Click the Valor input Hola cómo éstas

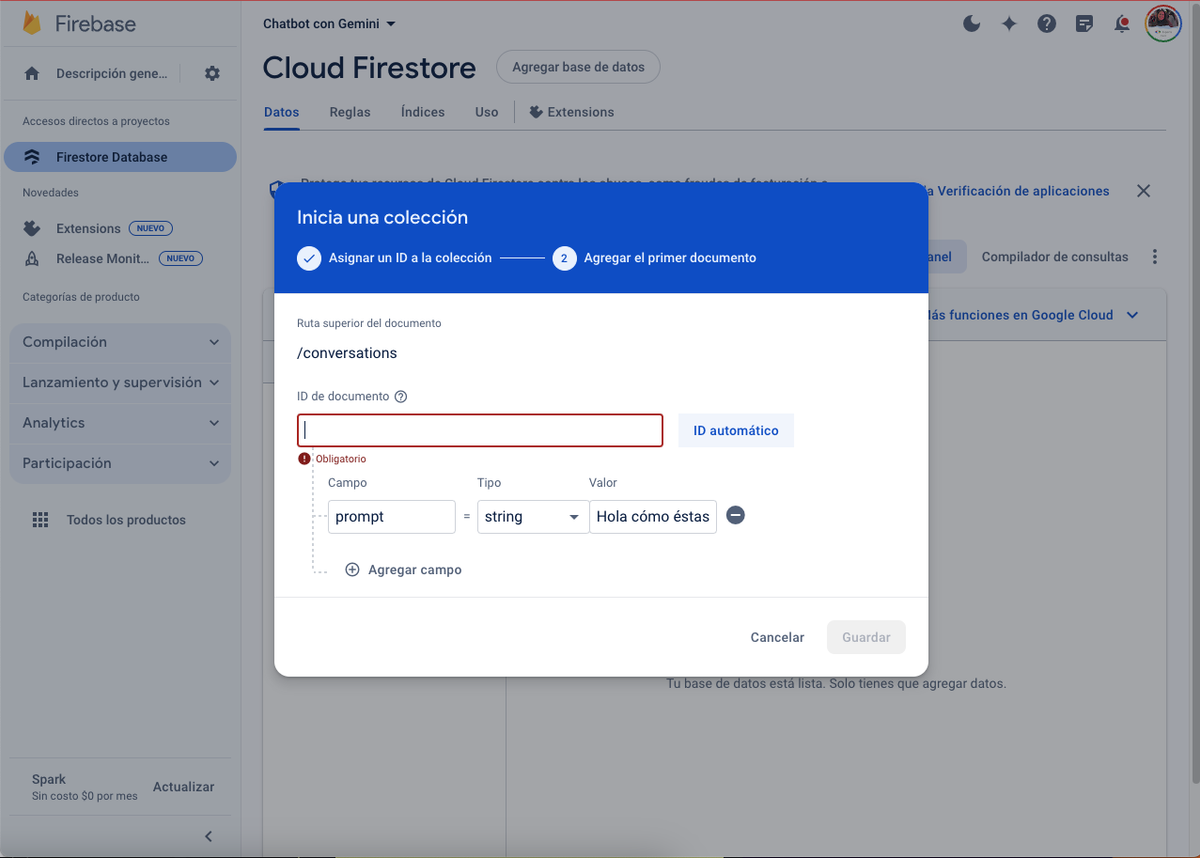(x=653, y=517)
